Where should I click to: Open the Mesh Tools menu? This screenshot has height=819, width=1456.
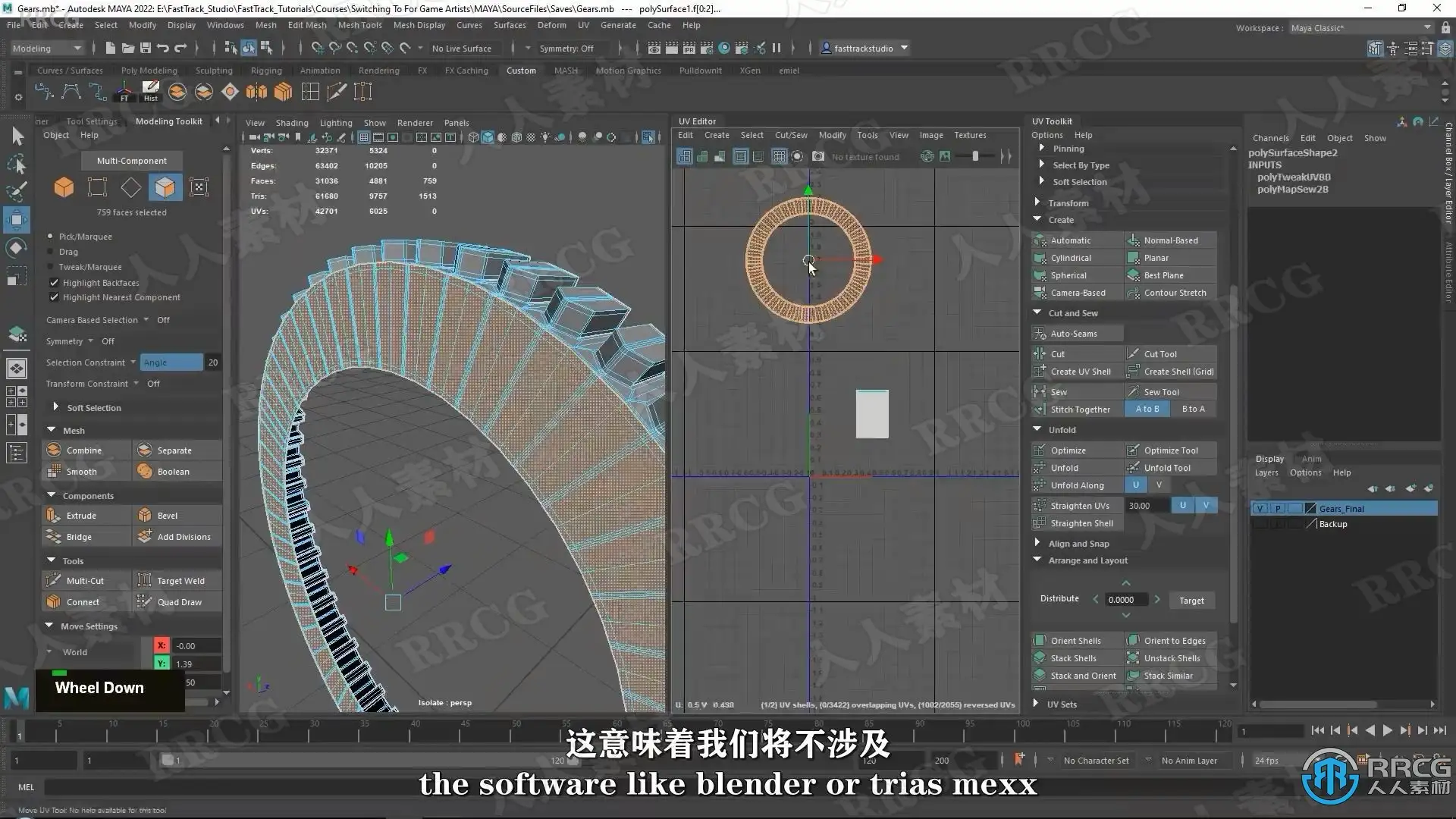click(359, 25)
